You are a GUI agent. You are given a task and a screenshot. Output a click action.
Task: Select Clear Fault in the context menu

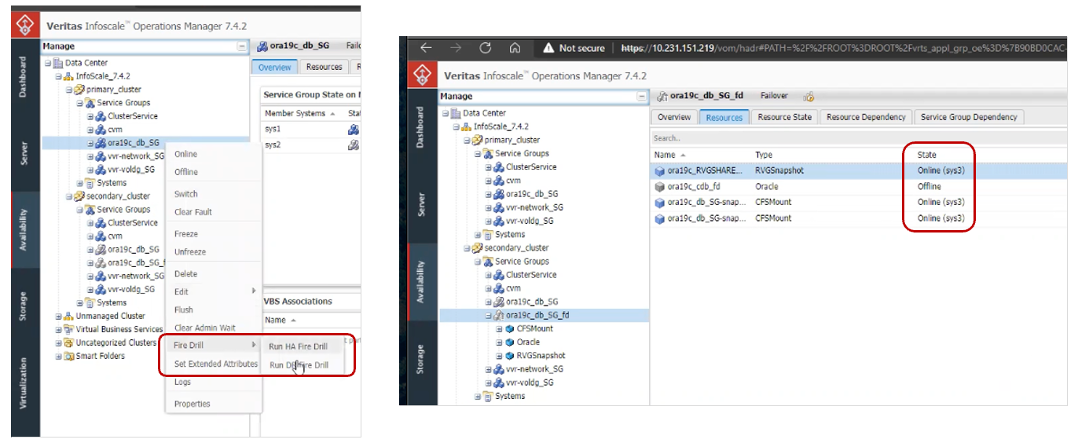pyautogui.click(x=193, y=212)
